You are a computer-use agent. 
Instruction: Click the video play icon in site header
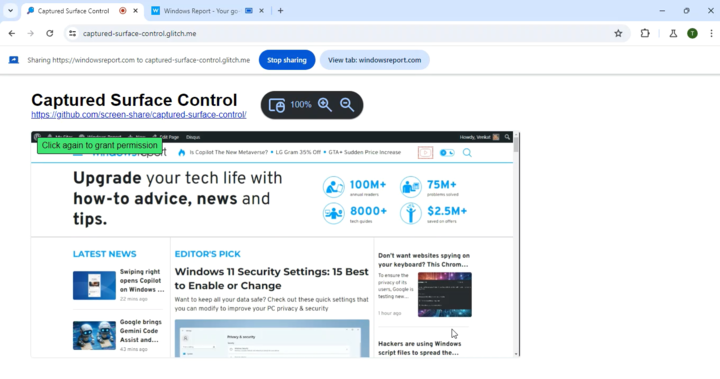pos(425,153)
